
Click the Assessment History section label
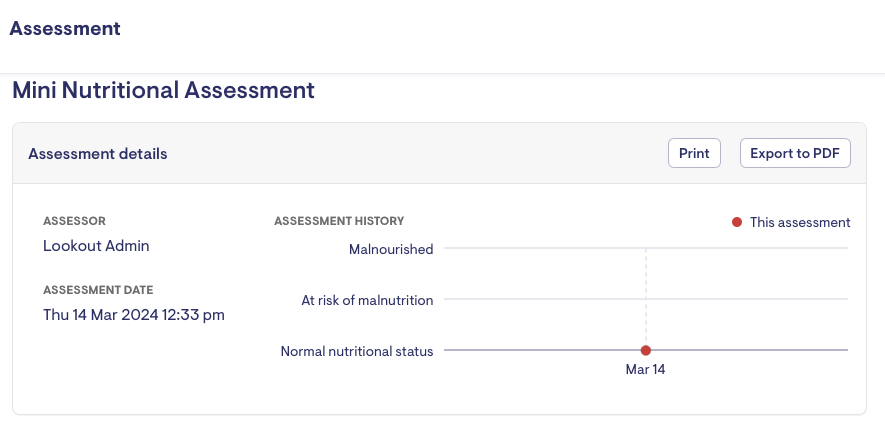tap(339, 221)
